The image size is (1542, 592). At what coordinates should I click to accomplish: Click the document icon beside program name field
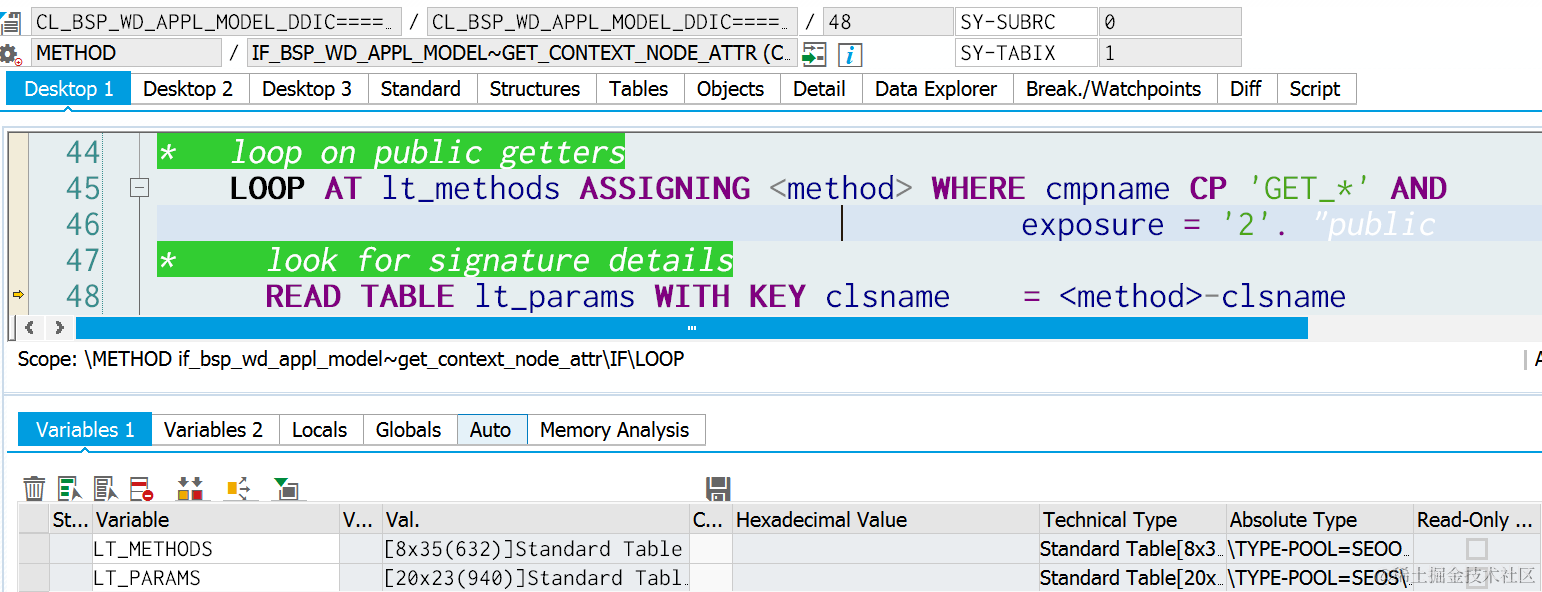[11, 22]
